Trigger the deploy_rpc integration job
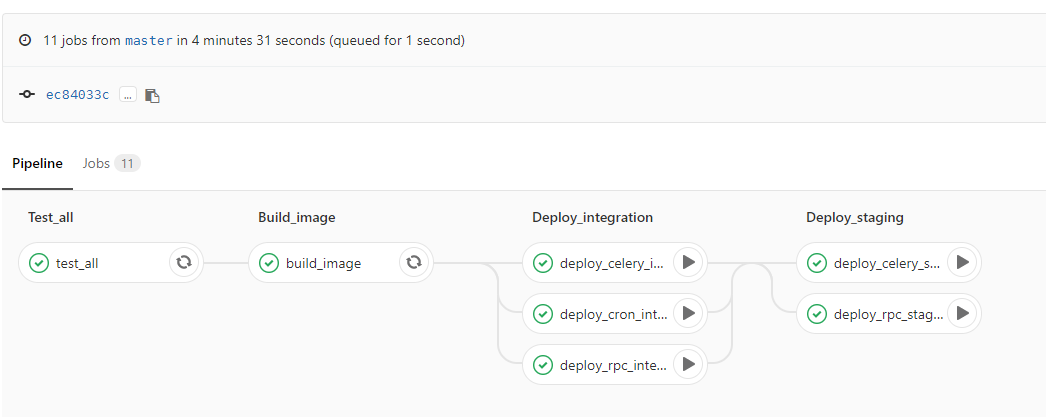This screenshot has height=417, width=1046. point(688,364)
